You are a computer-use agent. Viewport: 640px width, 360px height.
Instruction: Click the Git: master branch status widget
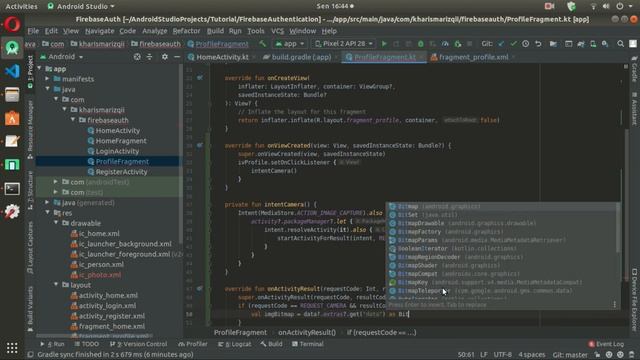pyautogui.click(x=570, y=354)
